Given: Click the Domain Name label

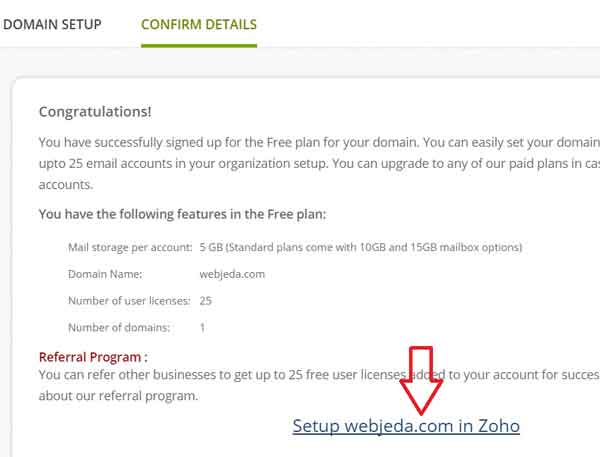Looking at the screenshot, I should 105,274.
